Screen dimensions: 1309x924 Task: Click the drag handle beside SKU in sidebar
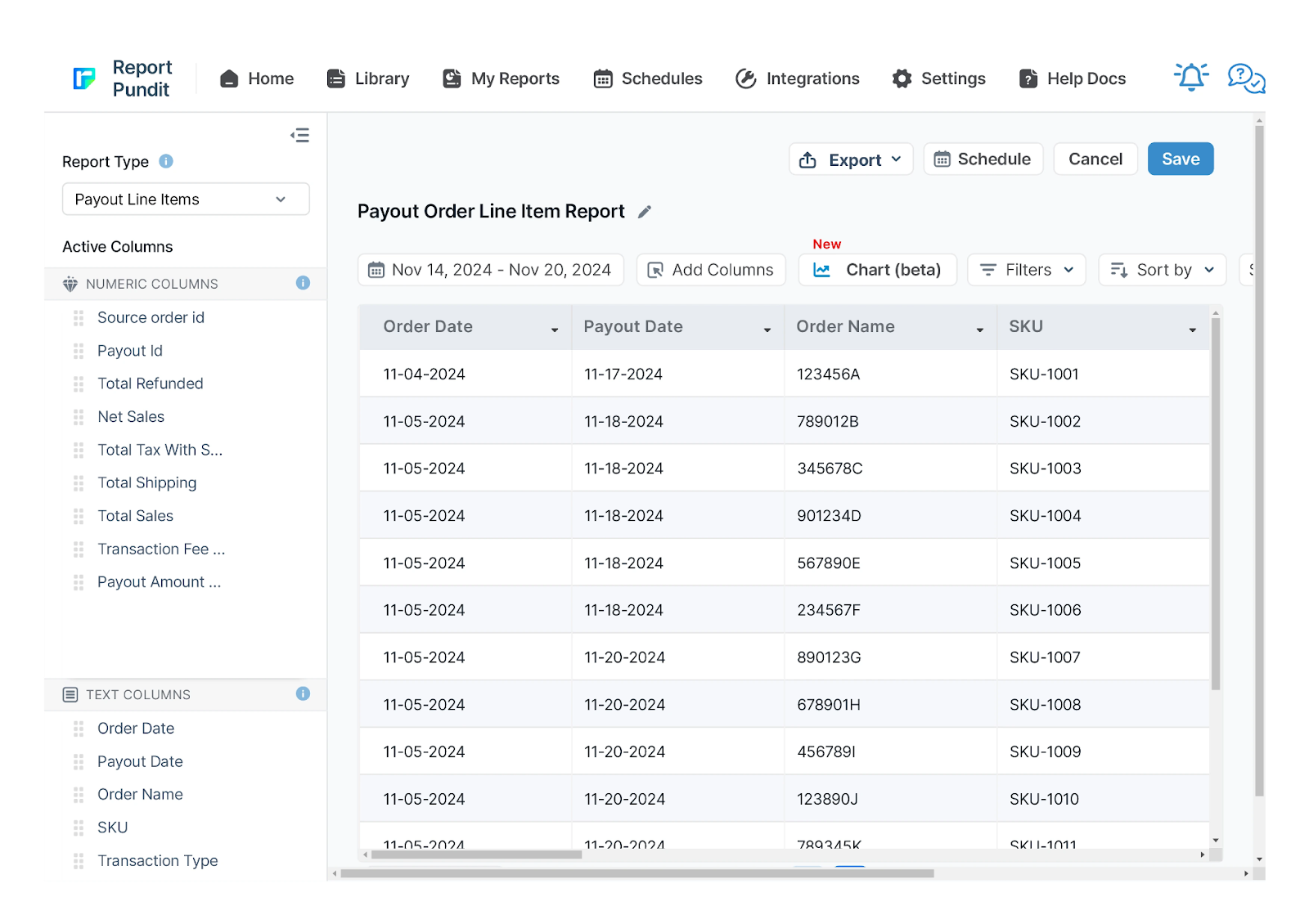click(79, 828)
